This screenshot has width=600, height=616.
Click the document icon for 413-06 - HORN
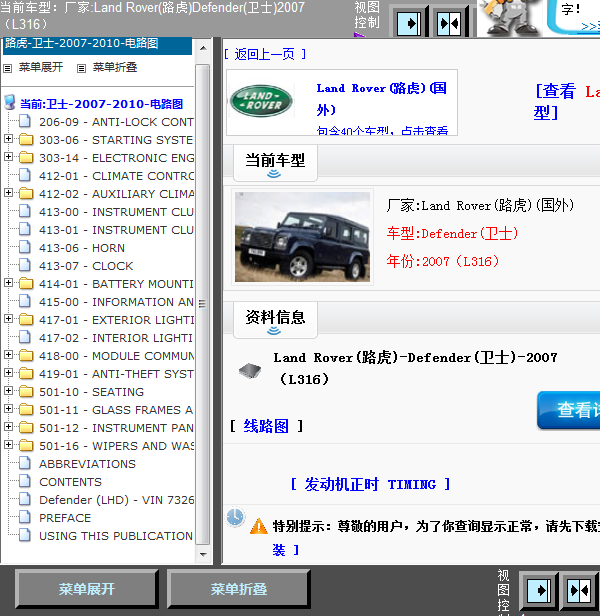tap(25, 248)
